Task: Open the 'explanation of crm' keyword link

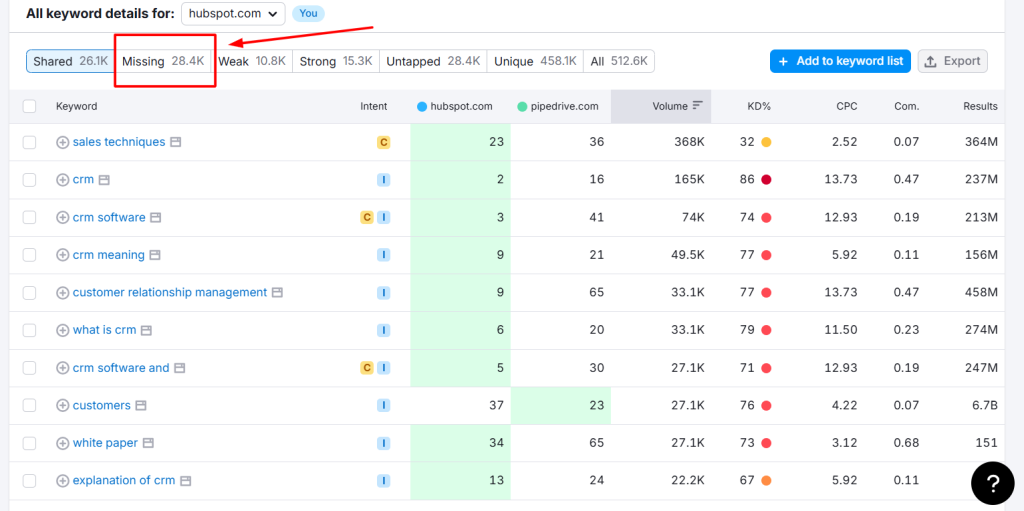Action: pos(124,480)
